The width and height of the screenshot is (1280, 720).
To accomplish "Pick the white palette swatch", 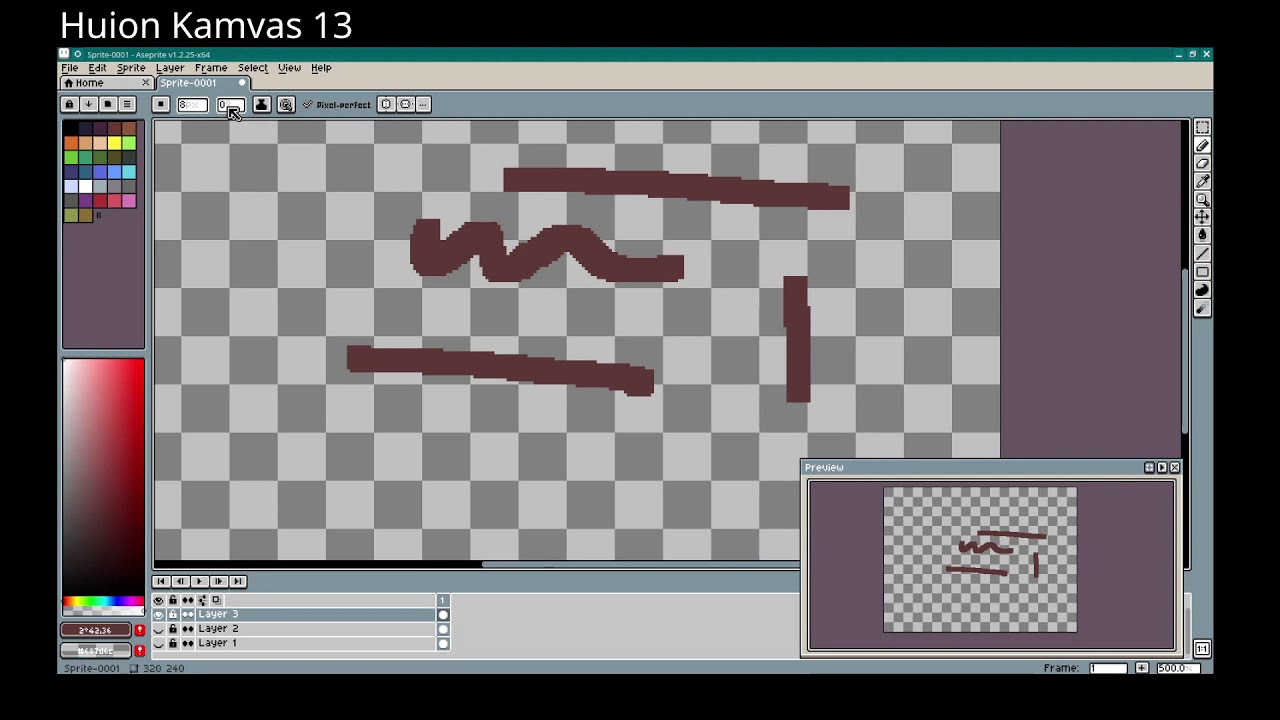I will click(x=85, y=186).
